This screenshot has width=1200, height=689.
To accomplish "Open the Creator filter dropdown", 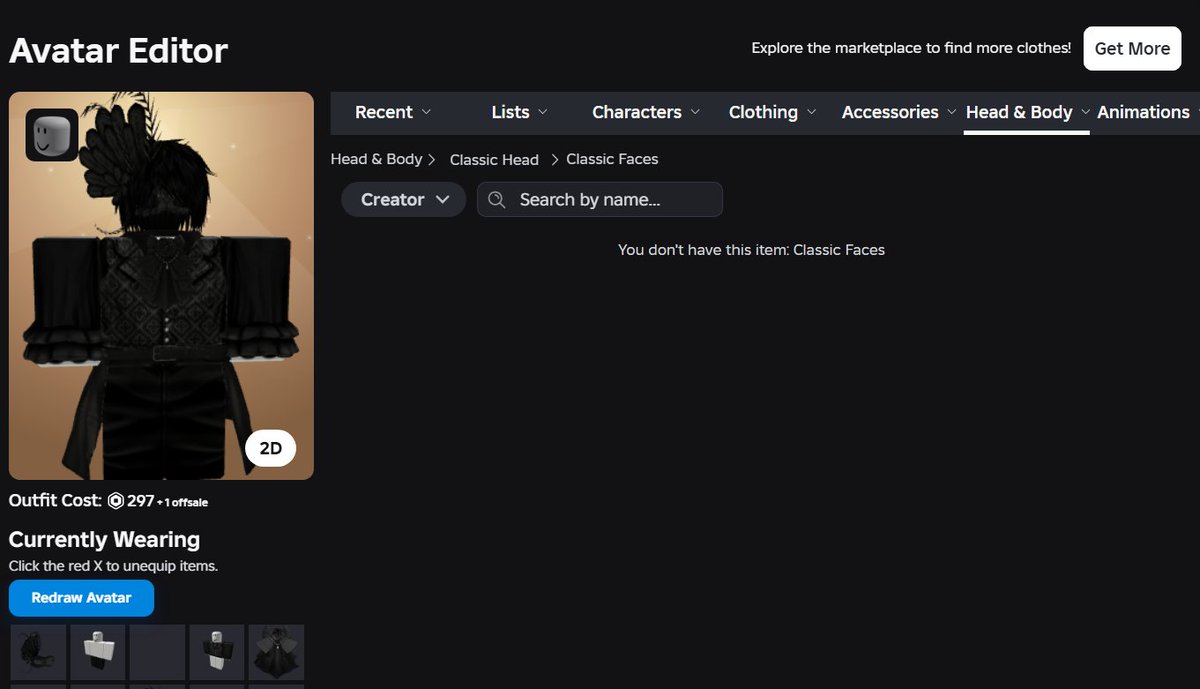I will coord(404,200).
